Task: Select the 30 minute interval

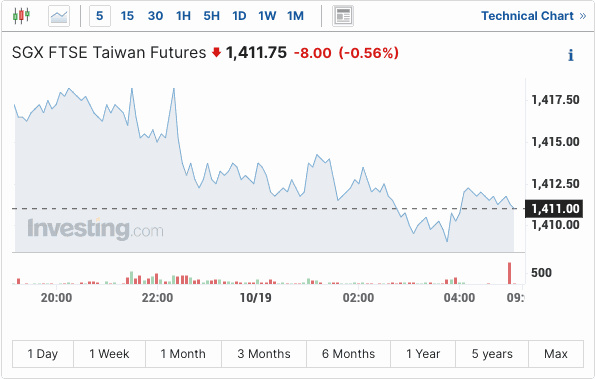Action: tap(155, 16)
